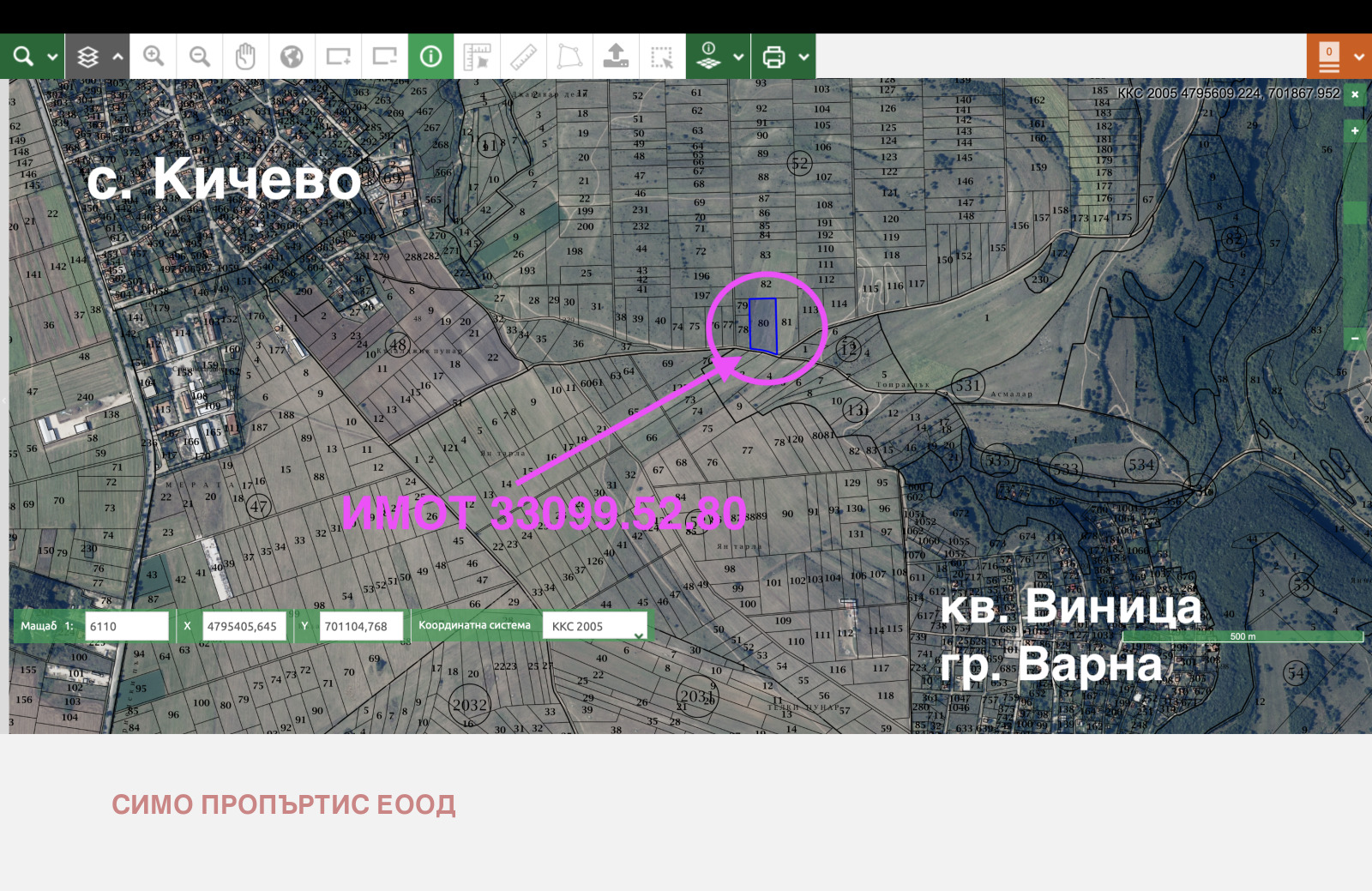Click the zoom slider handle
This screenshot has height=891, width=1372.
click(1355, 213)
